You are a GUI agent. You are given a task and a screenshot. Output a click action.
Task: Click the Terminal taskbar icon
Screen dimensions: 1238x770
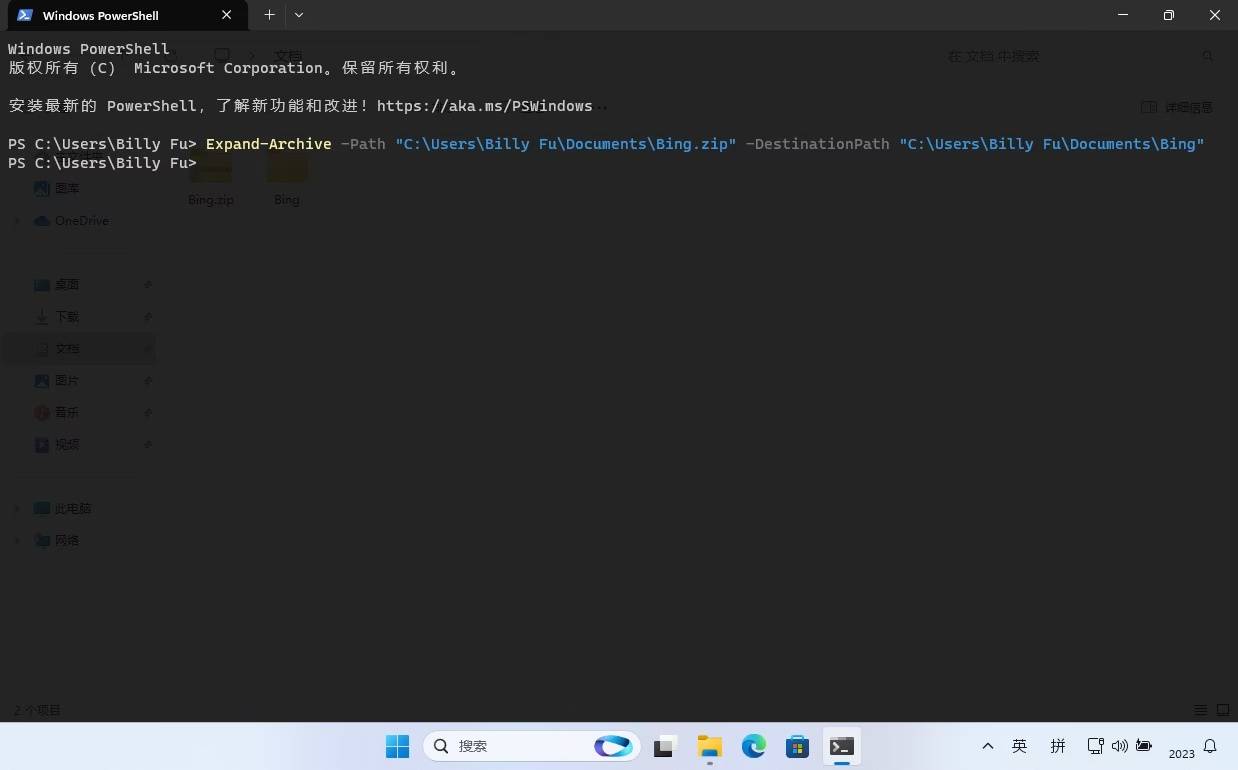tap(841, 746)
